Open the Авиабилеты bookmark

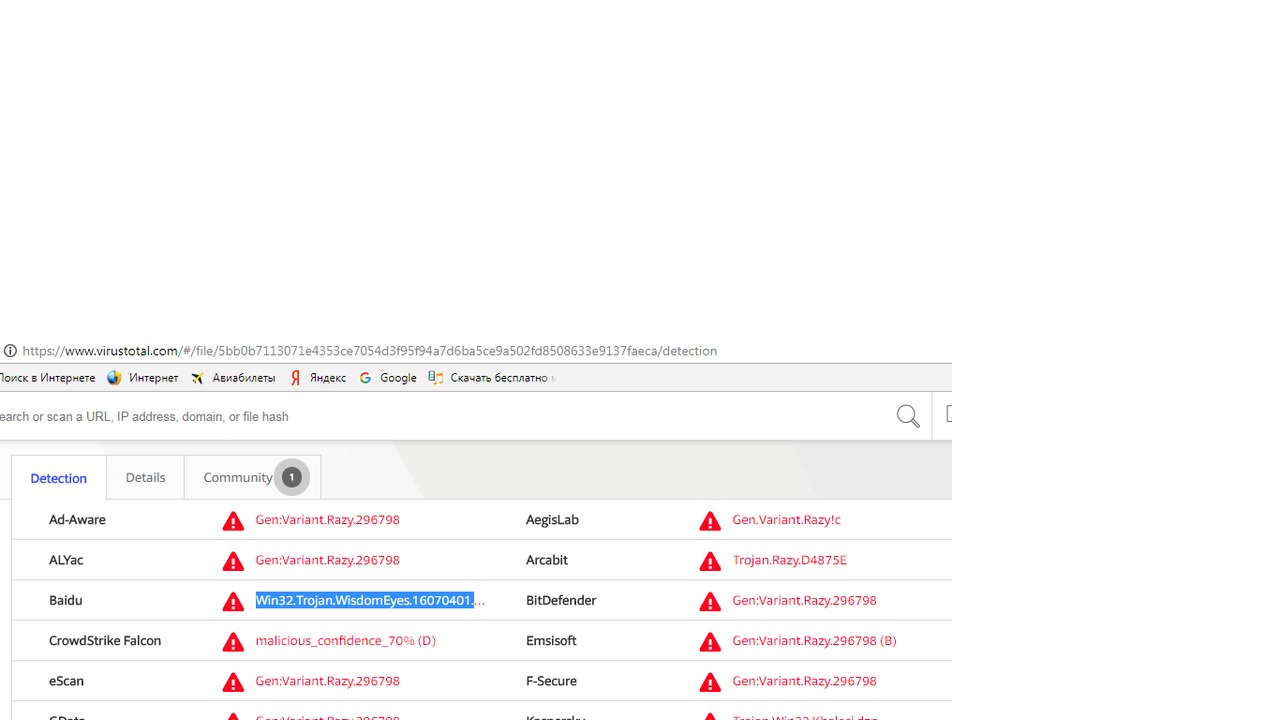pos(234,378)
